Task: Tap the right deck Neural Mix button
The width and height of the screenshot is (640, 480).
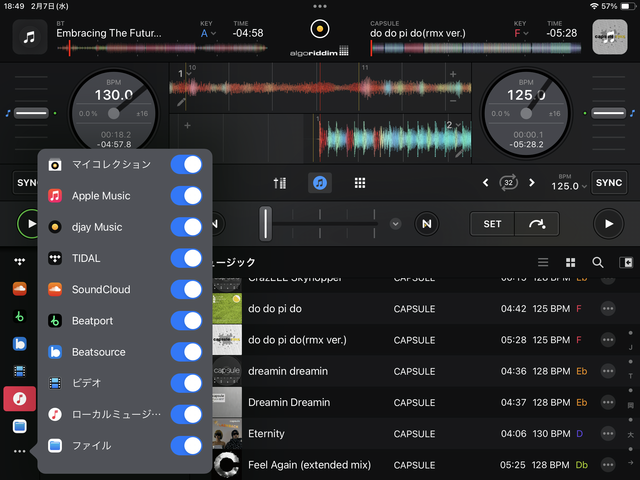Action: click(x=427, y=223)
